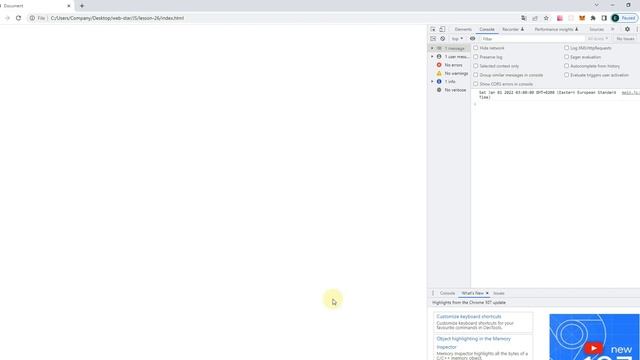The image size is (640, 360).
Task: Open DevTools settings gear
Action: (x=627, y=29)
